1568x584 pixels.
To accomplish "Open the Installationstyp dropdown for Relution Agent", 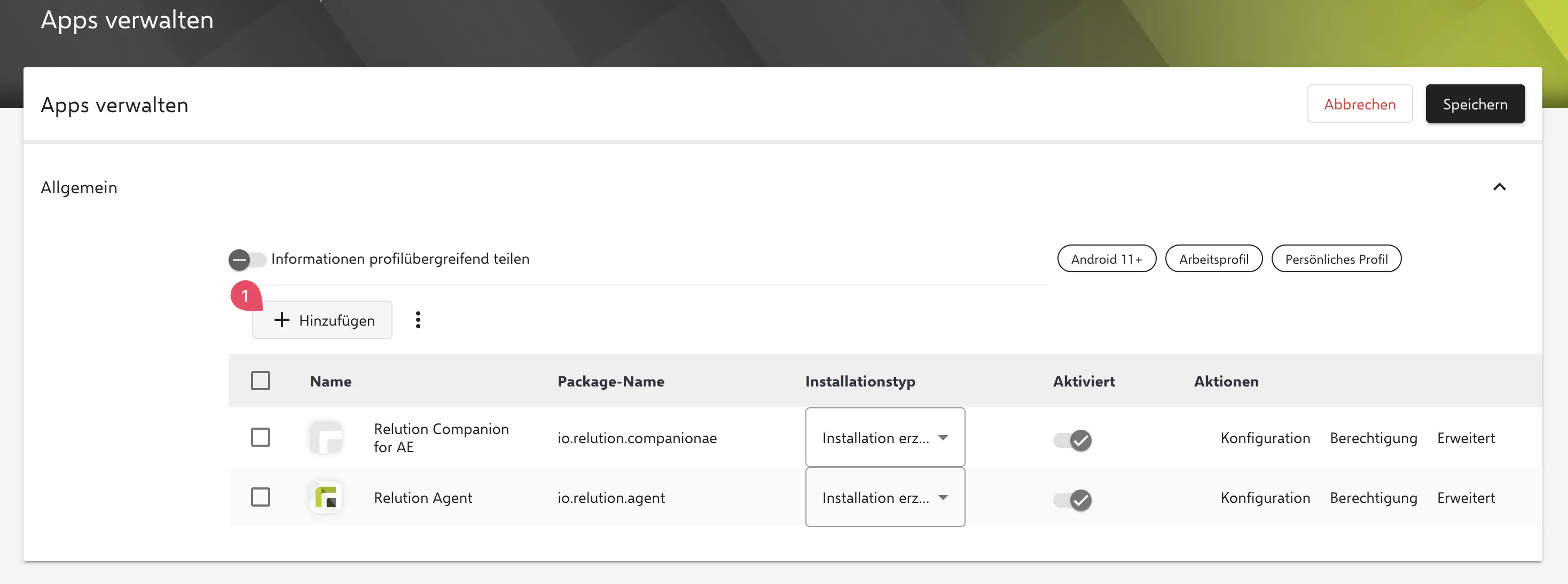I will point(884,497).
